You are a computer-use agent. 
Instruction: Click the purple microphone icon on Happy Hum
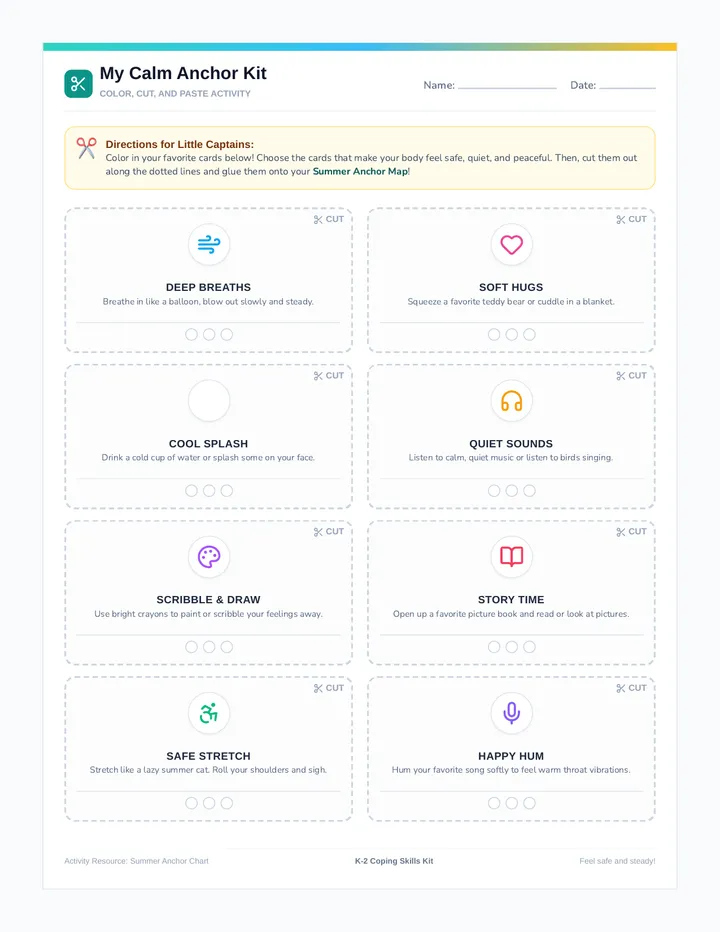(x=511, y=713)
